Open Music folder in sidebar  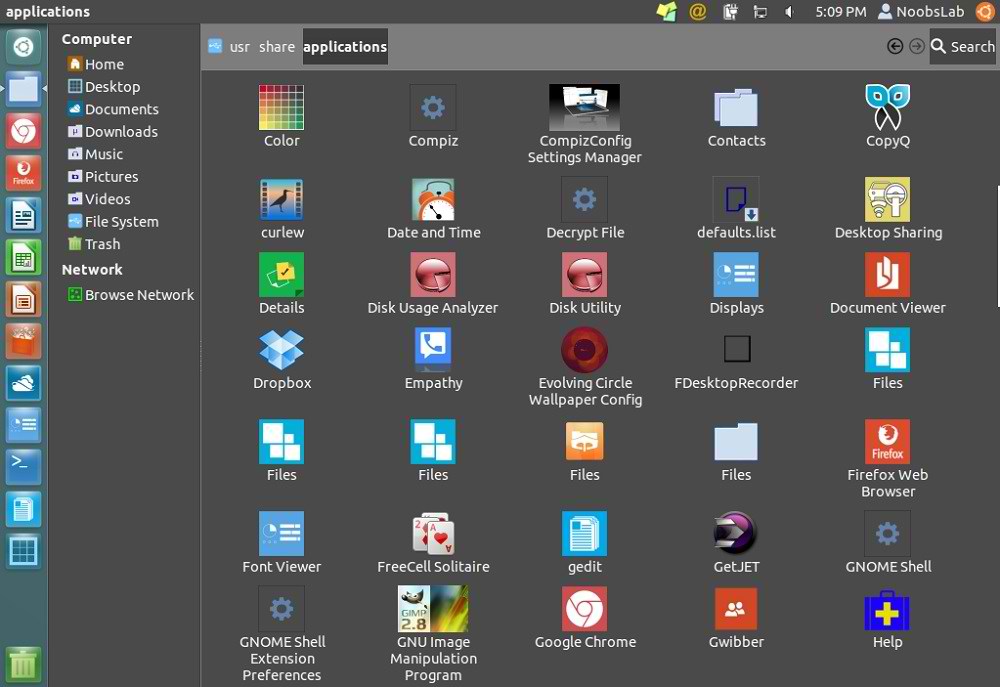click(95, 154)
